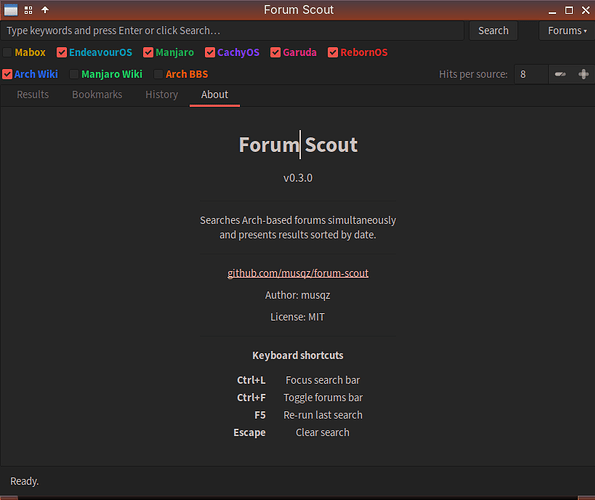This screenshot has width=595, height=500.
Task: Enable the Mabox forum checkbox
Action: coord(7,52)
